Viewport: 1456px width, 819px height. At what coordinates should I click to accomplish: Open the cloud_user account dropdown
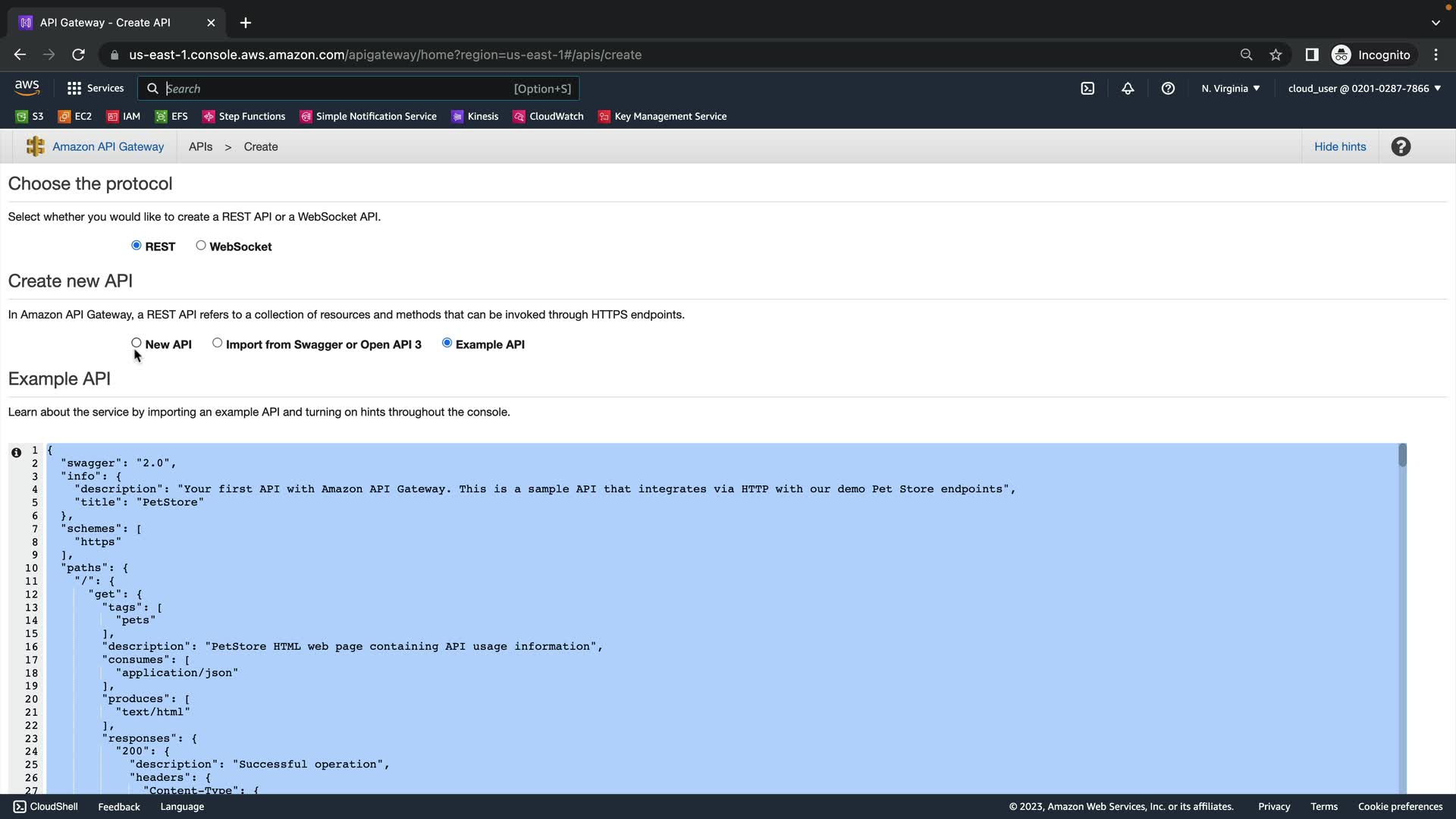[1363, 89]
